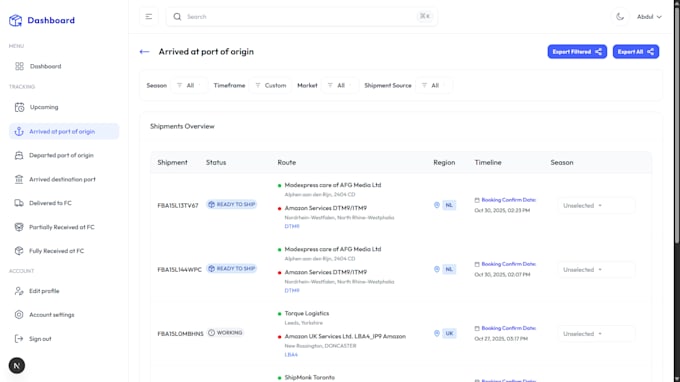Image resolution: width=680 pixels, height=382 pixels.
Task: Open Partially Received at FC page
Action: click(x=64, y=227)
